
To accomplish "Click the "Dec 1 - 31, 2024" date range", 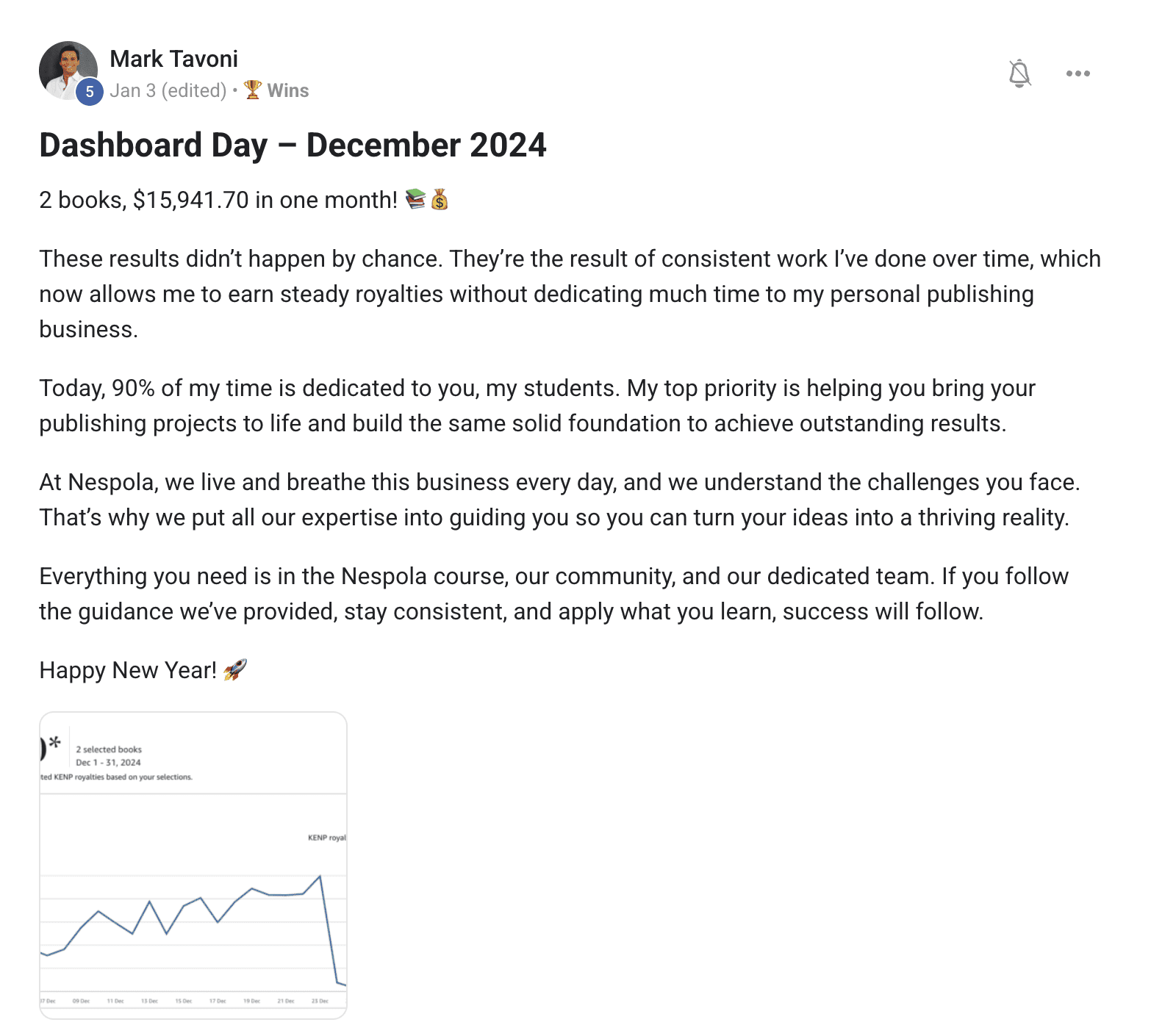I will tap(108, 763).
